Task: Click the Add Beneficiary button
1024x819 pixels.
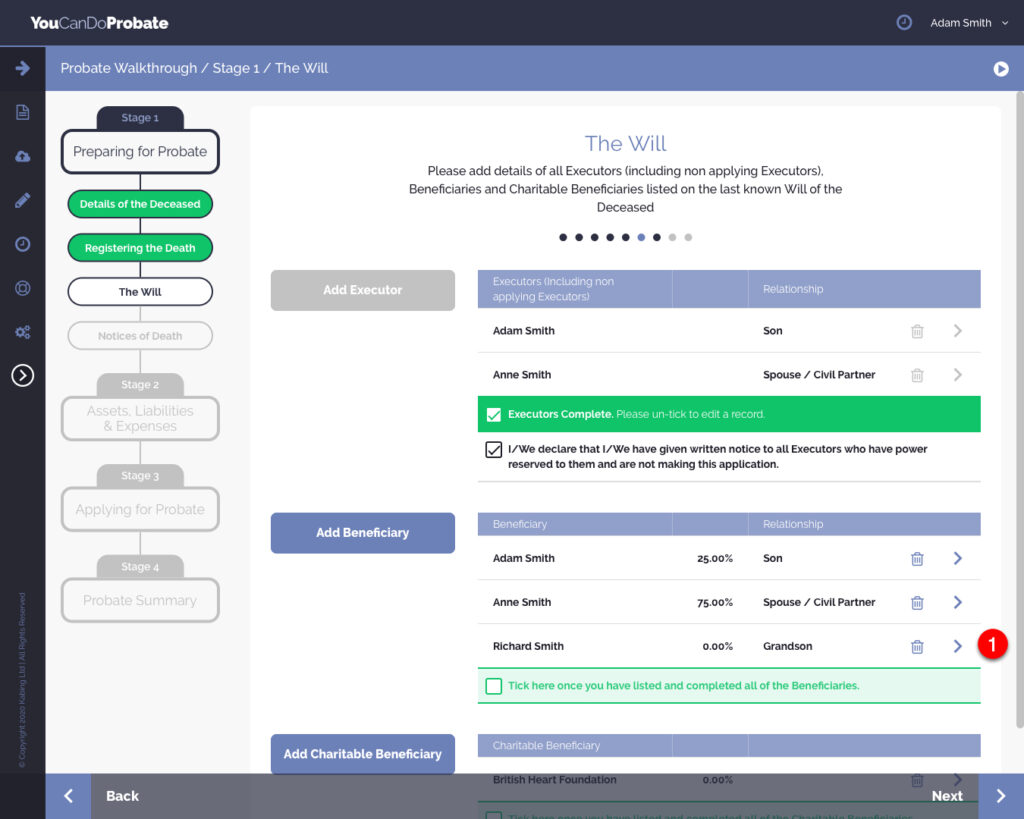Action: point(362,533)
